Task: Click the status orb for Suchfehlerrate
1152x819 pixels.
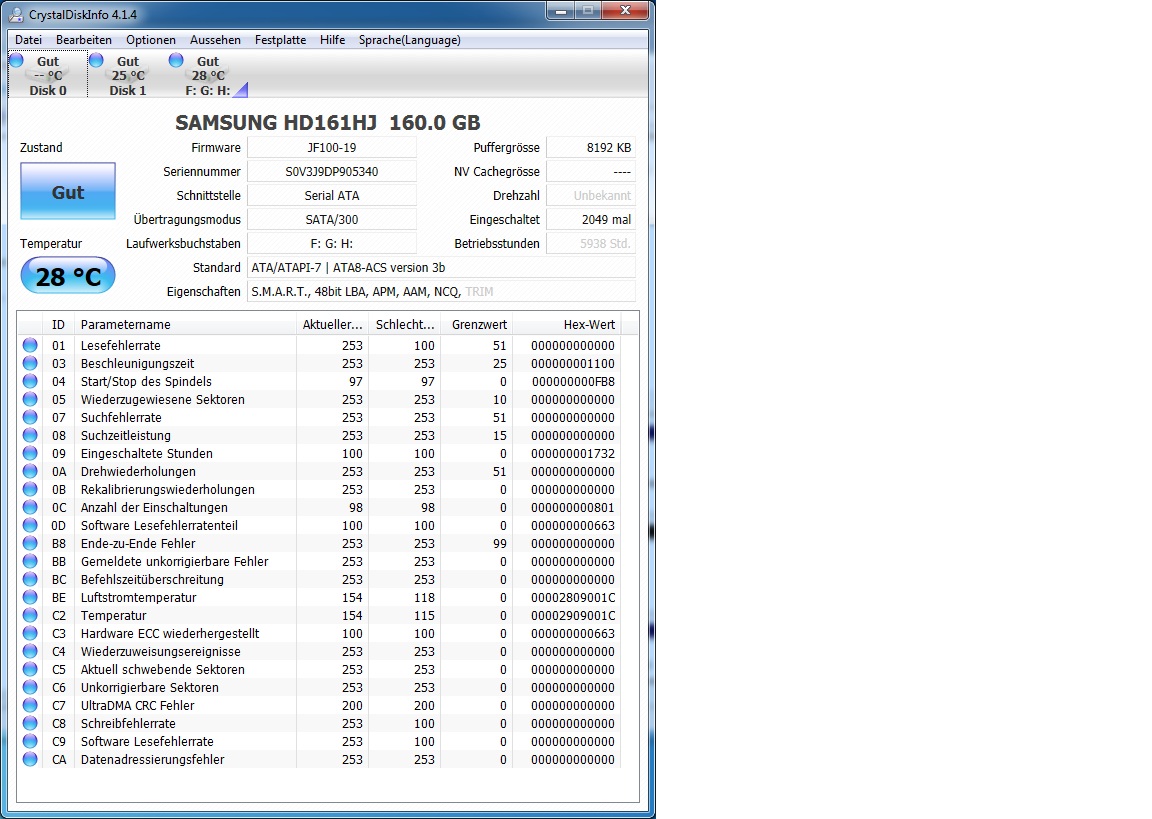Action: click(30, 417)
